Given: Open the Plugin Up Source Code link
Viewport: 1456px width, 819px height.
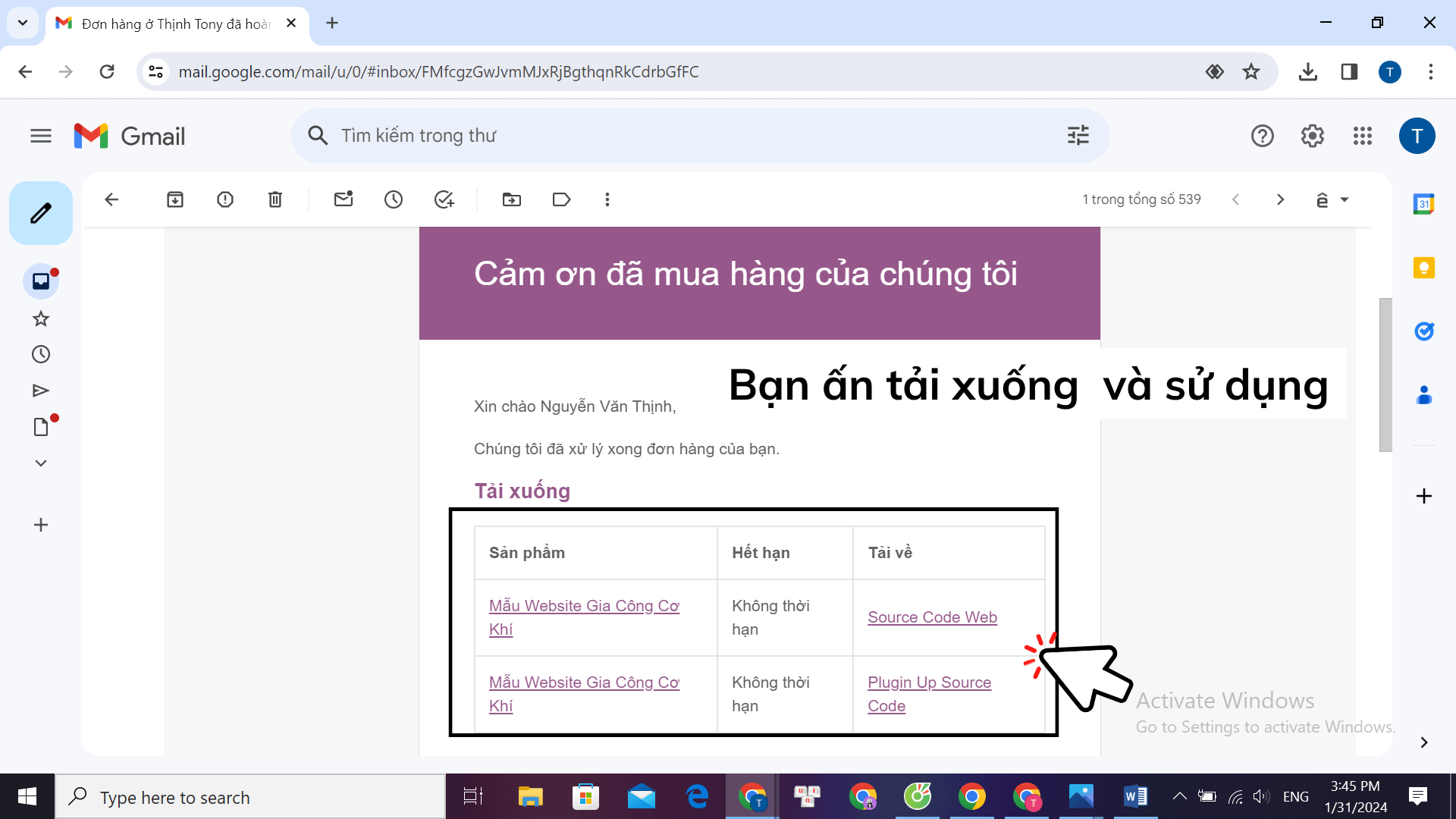Looking at the screenshot, I should (930, 694).
